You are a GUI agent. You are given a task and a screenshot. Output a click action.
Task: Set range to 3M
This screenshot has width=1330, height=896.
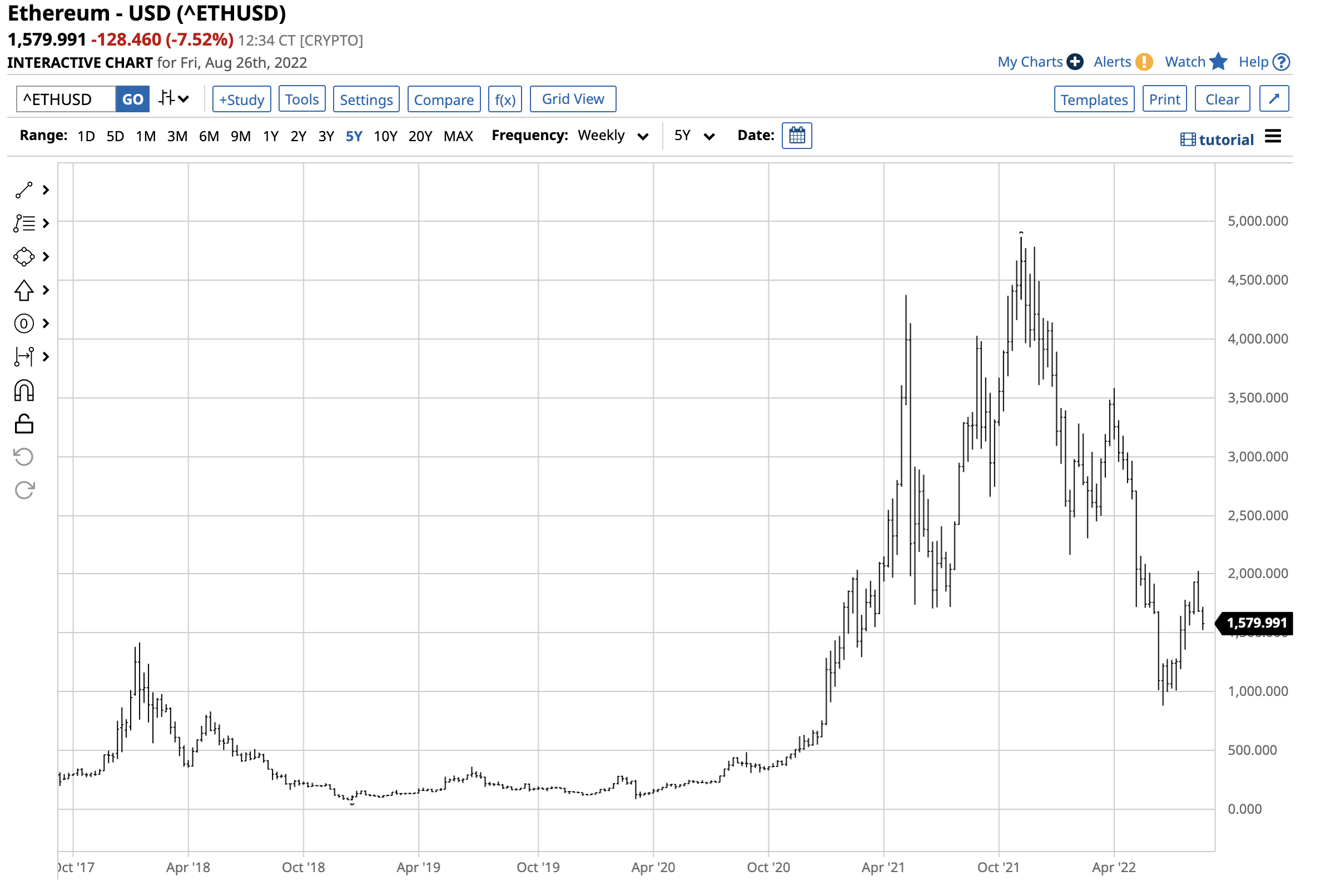point(177,136)
